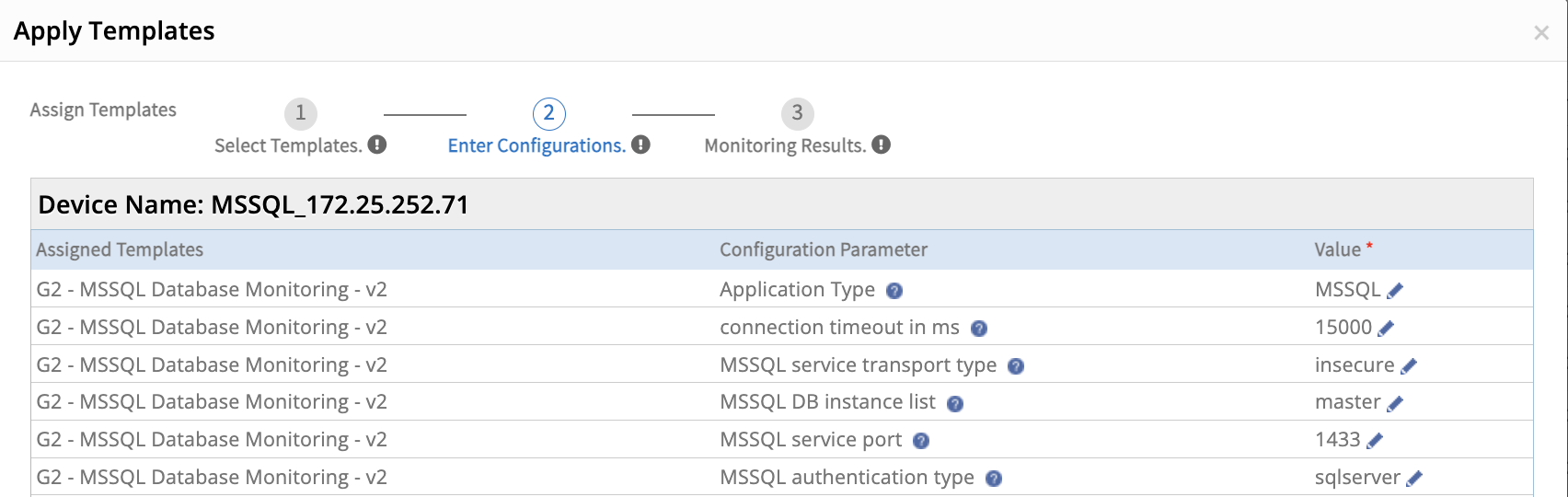This screenshot has height=497, width=1568.
Task: Open help for connection timeout in ms
Action: point(979,329)
